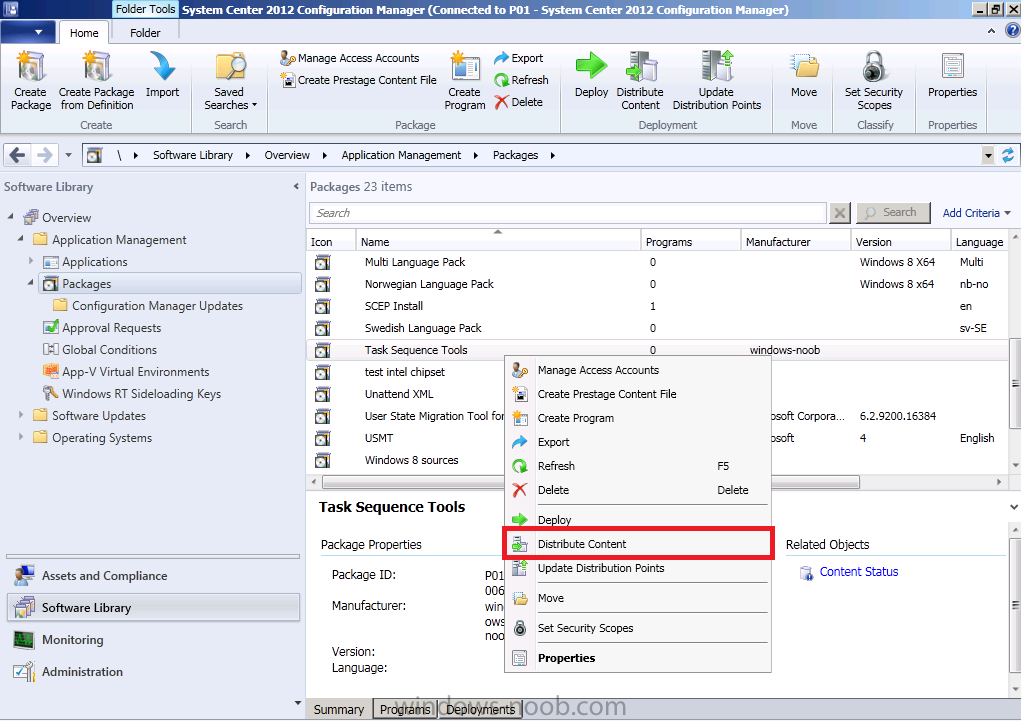Click Delete in the ribbon
Viewport: 1021px width, 721px height.
(518, 102)
